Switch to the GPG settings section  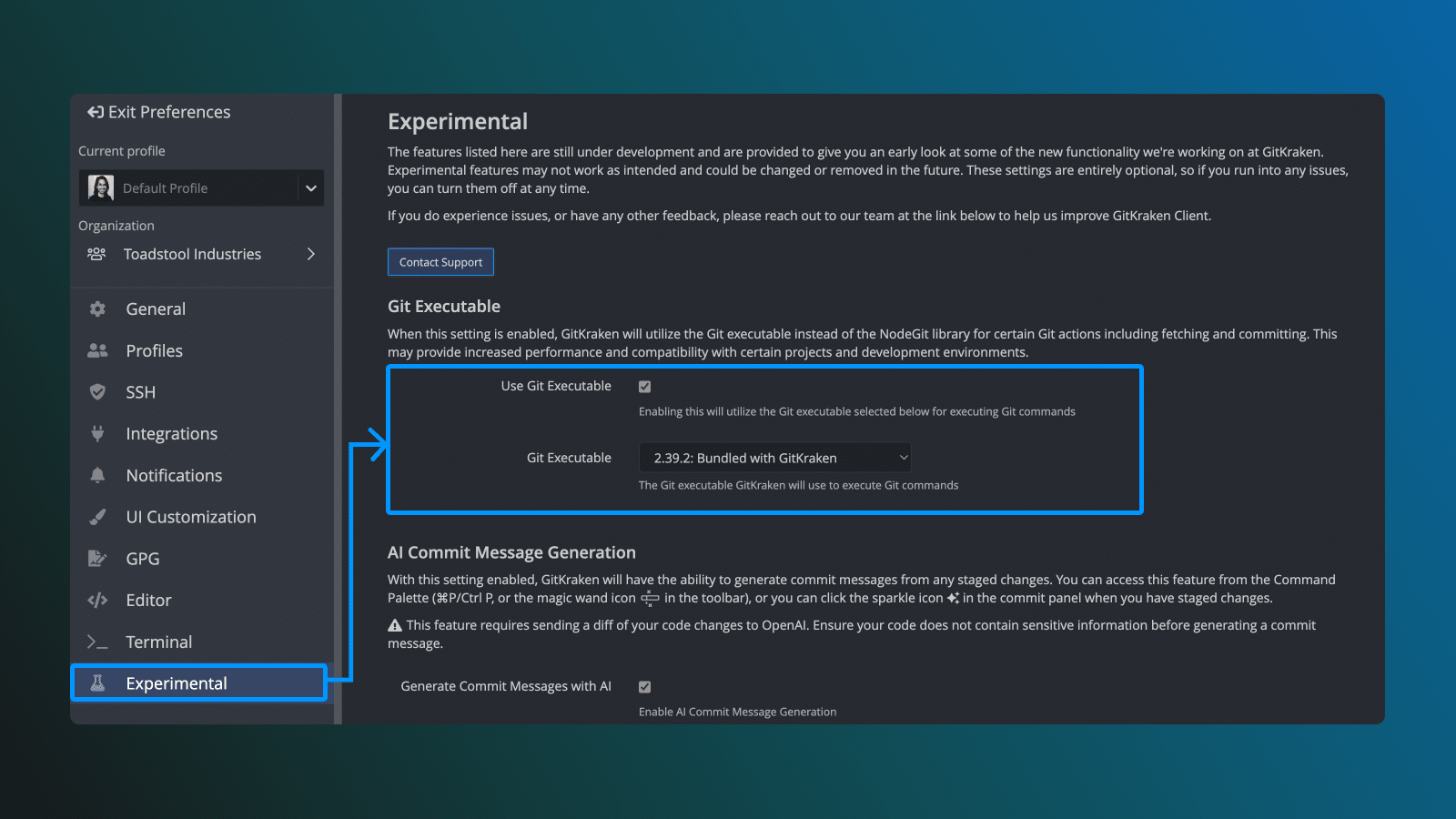coord(142,558)
